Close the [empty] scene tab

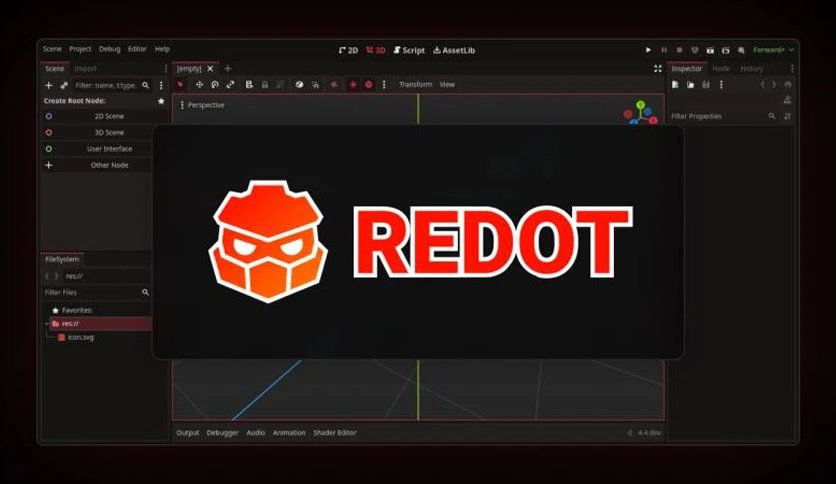pos(210,69)
